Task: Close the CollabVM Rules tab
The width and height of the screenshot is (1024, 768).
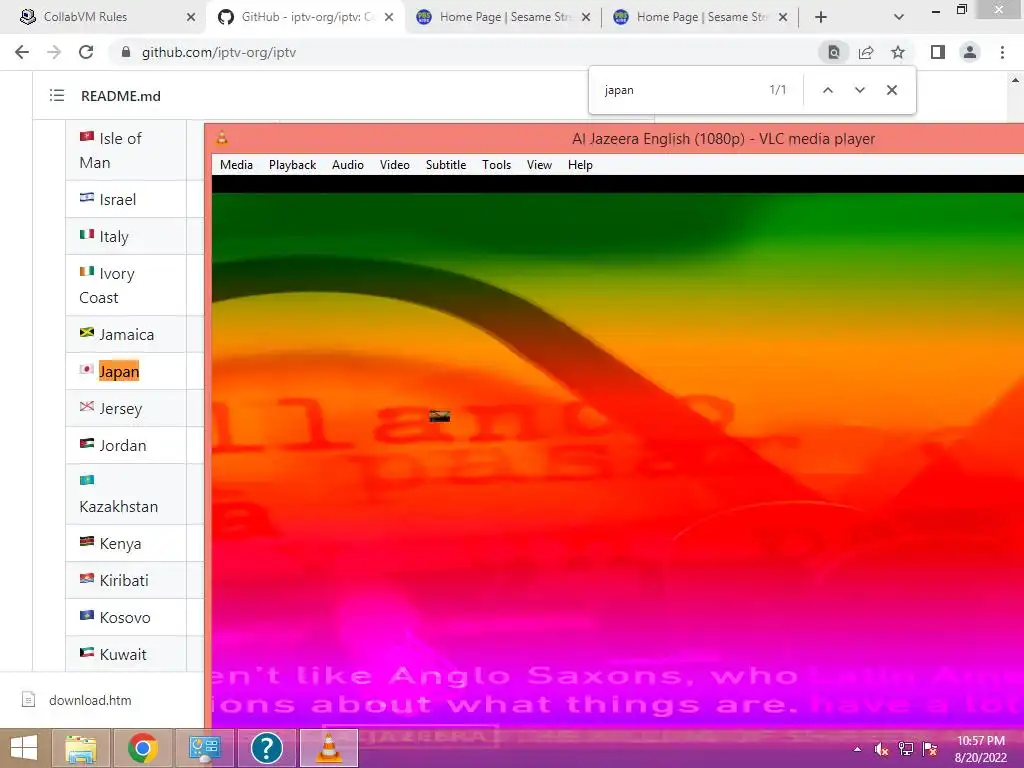Action: (191, 17)
